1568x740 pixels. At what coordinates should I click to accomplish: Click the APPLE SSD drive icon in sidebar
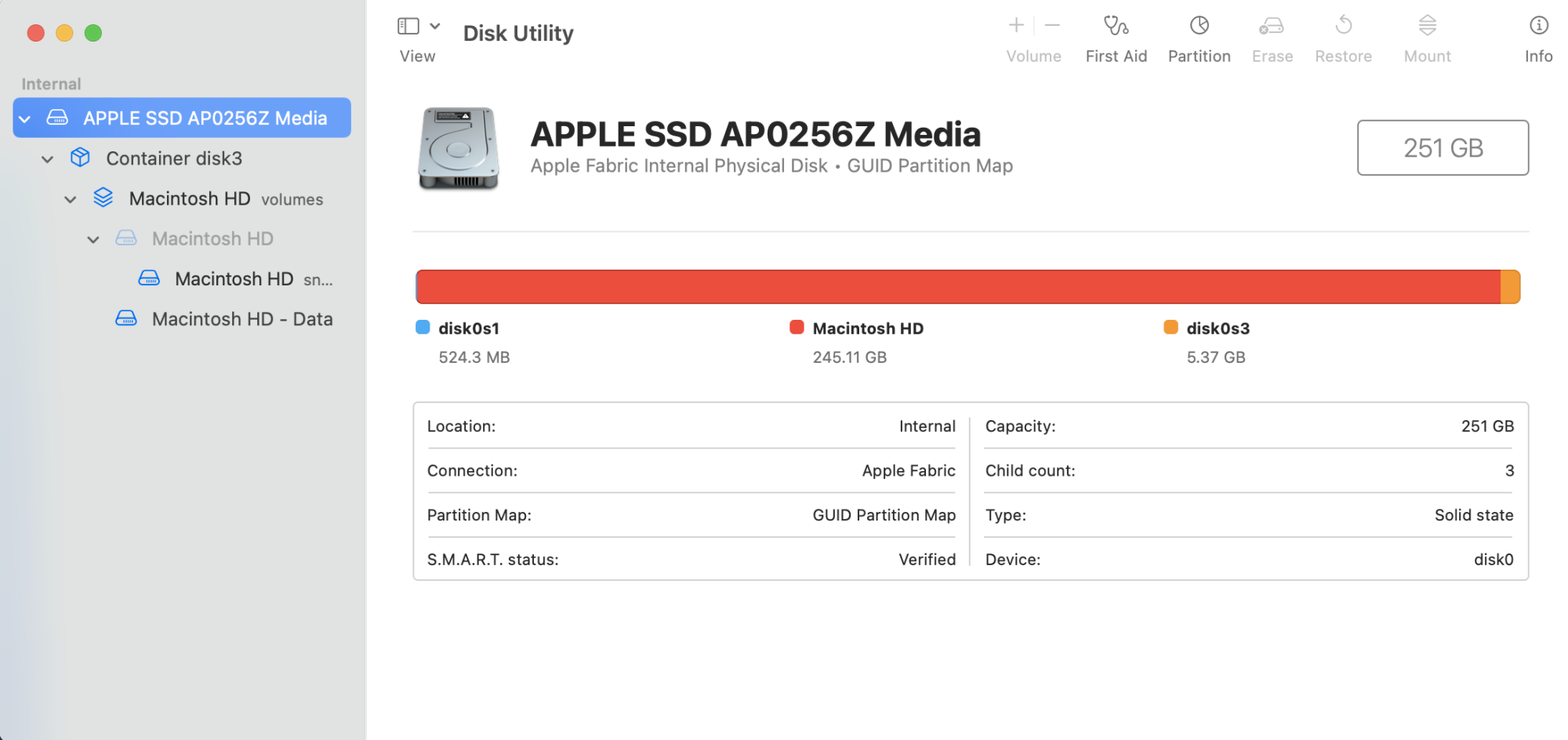click(57, 118)
